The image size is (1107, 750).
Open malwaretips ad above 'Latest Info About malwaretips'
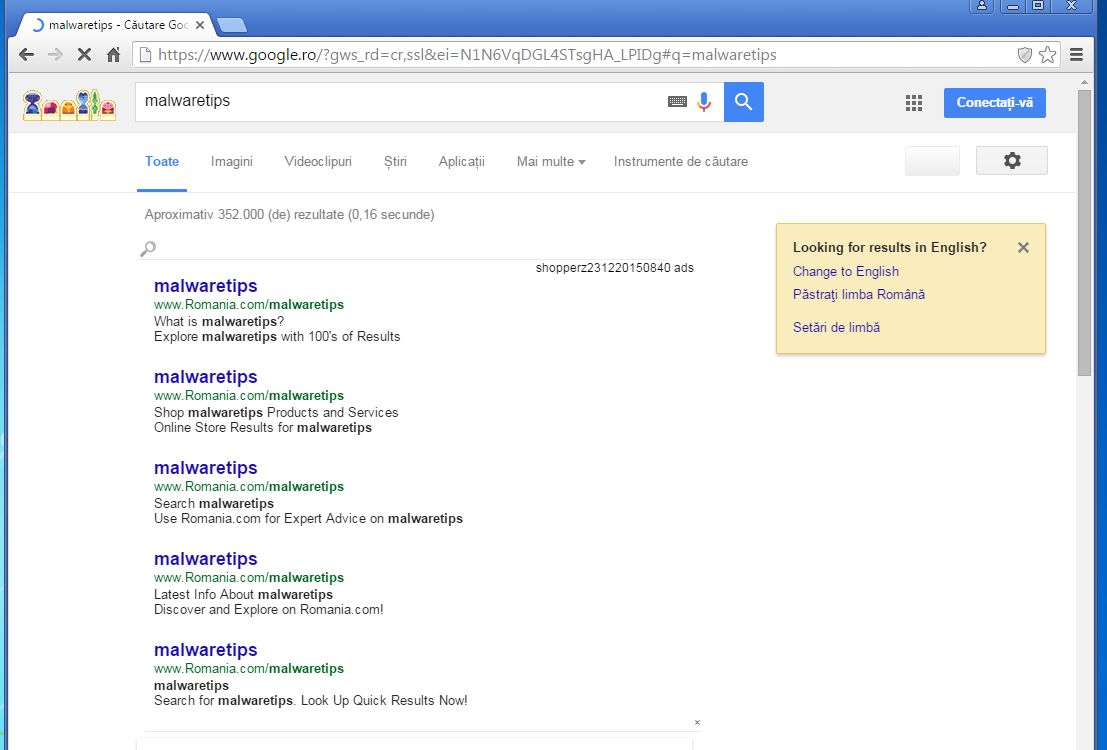pyautogui.click(x=205, y=559)
